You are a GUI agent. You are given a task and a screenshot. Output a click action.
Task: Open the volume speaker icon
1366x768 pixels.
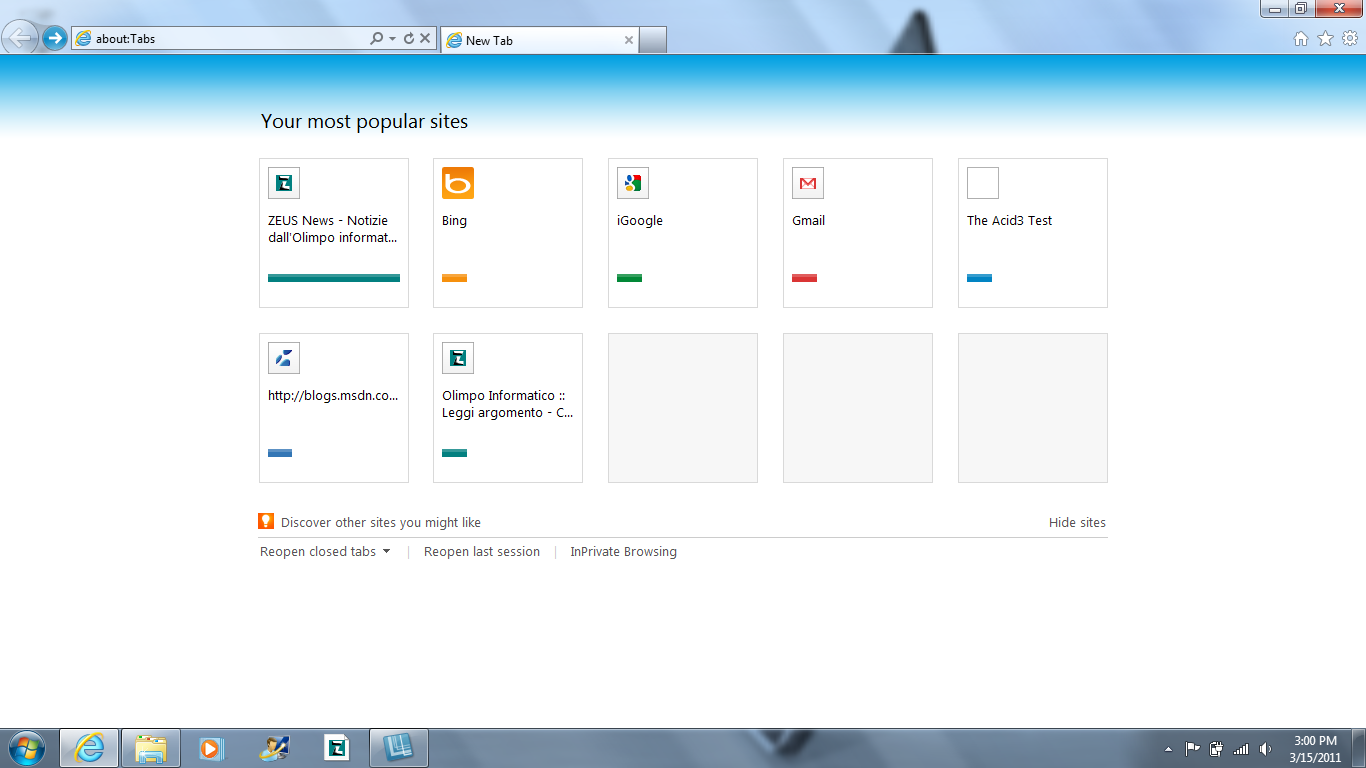[1265, 749]
